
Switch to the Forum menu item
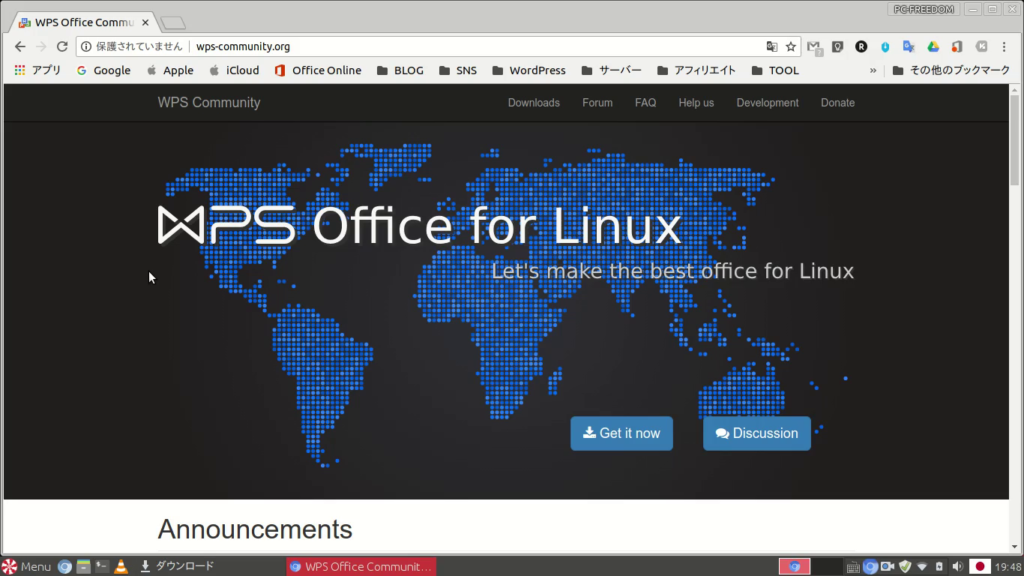[597, 102]
